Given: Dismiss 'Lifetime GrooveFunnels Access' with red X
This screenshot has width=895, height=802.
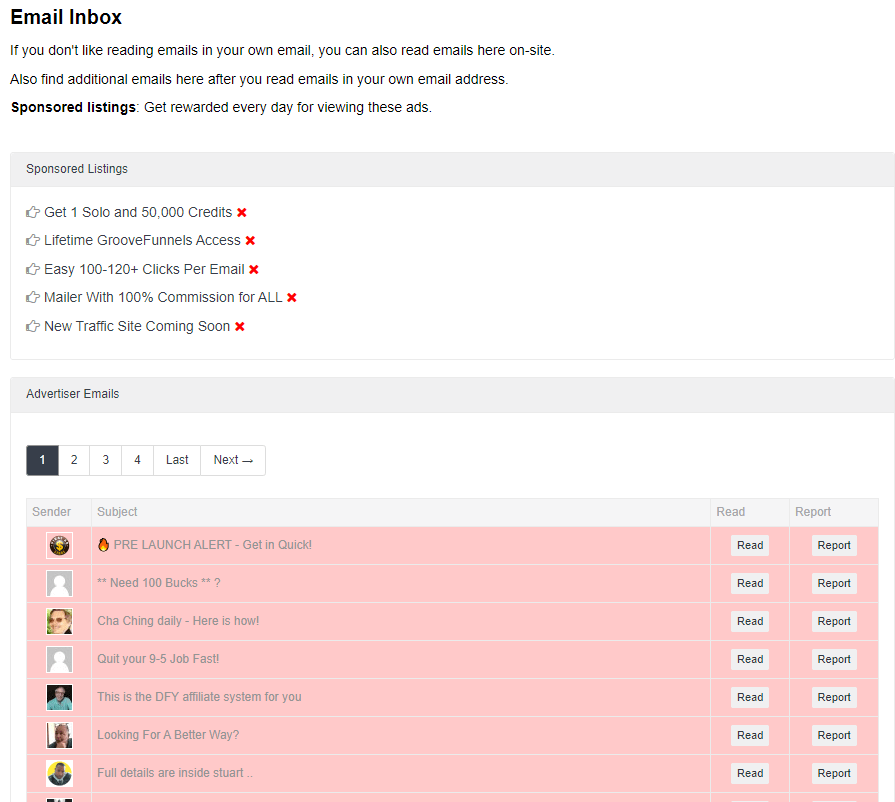Looking at the screenshot, I should click(250, 240).
